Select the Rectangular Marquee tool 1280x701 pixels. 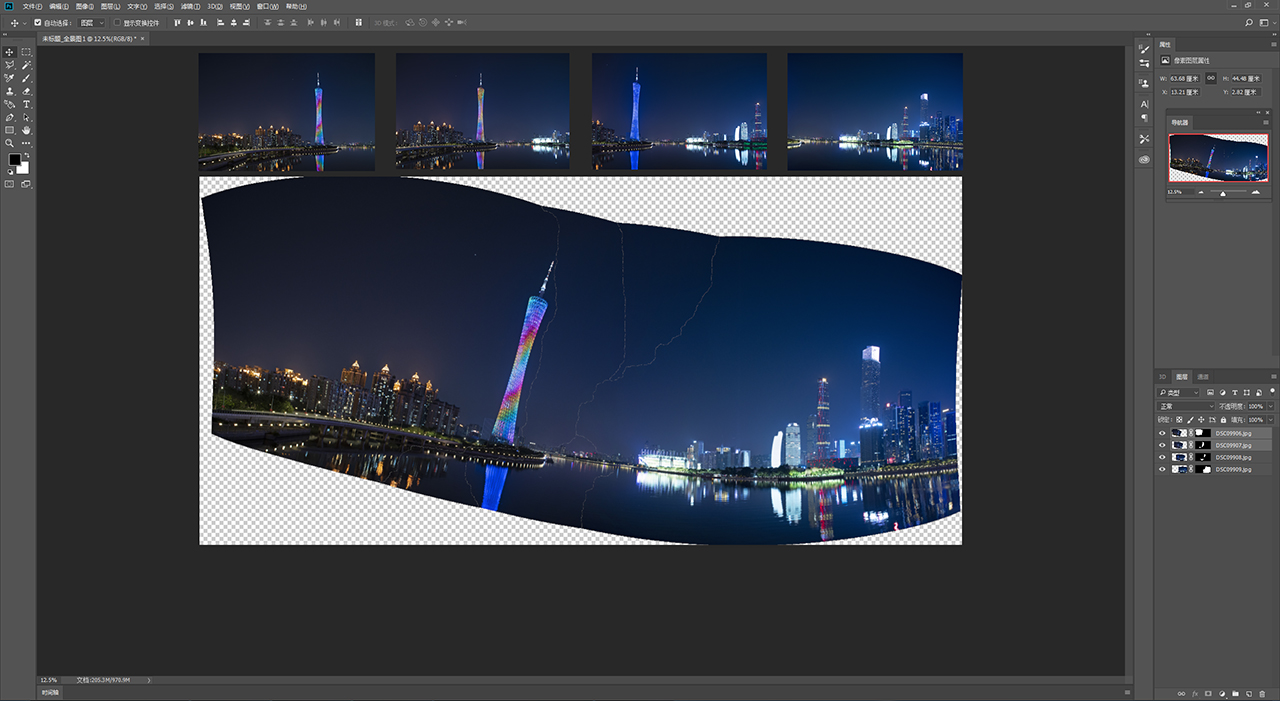pyautogui.click(x=26, y=52)
